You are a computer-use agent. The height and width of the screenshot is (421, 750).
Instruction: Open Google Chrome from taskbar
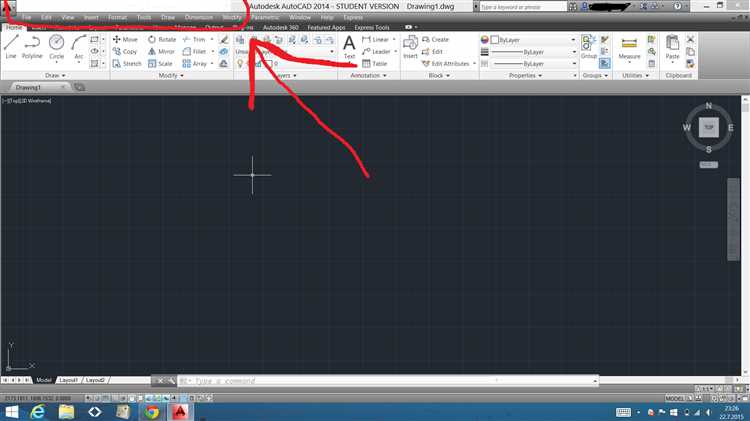(152, 412)
